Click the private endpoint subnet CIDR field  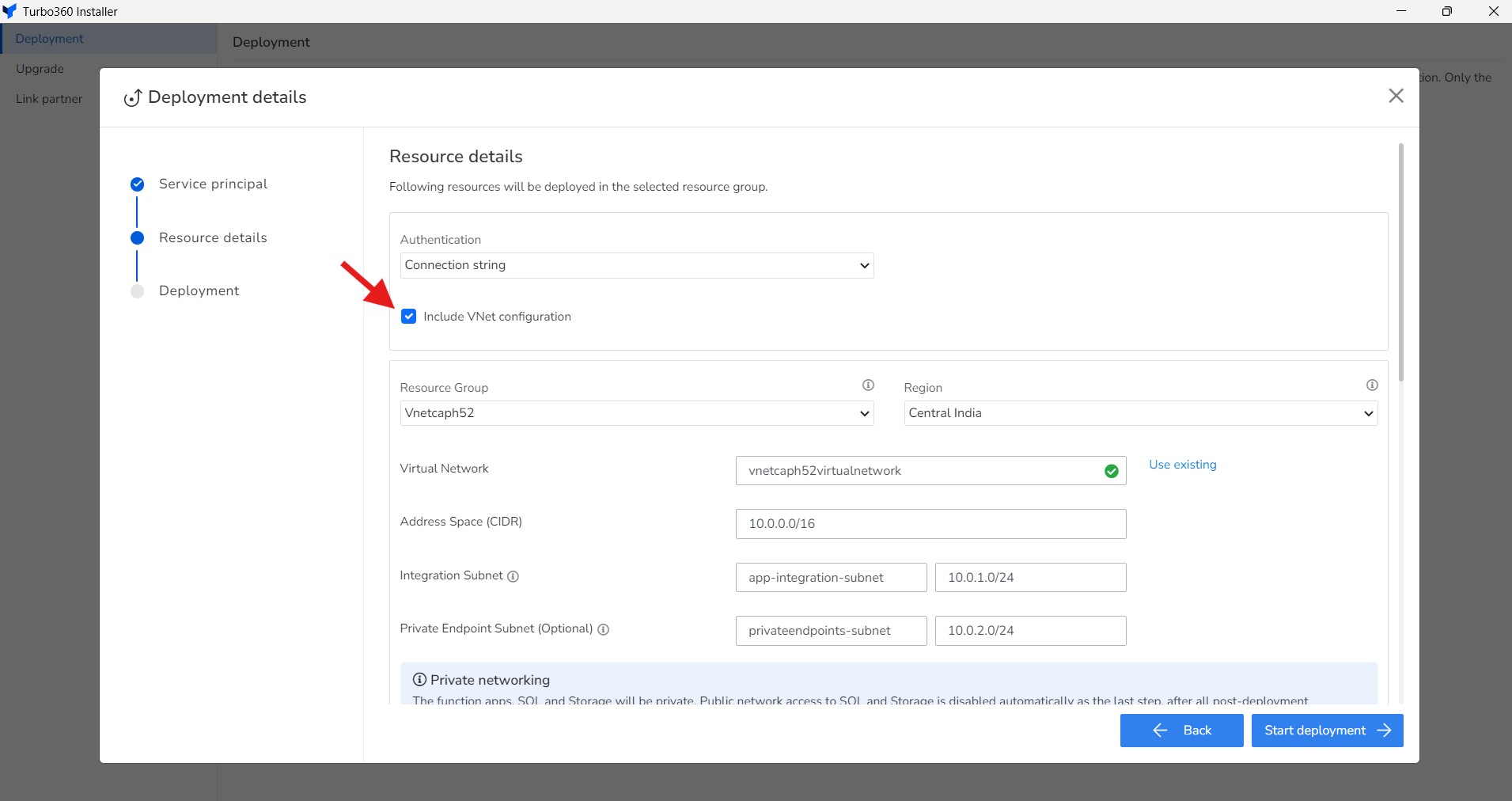1030,631
